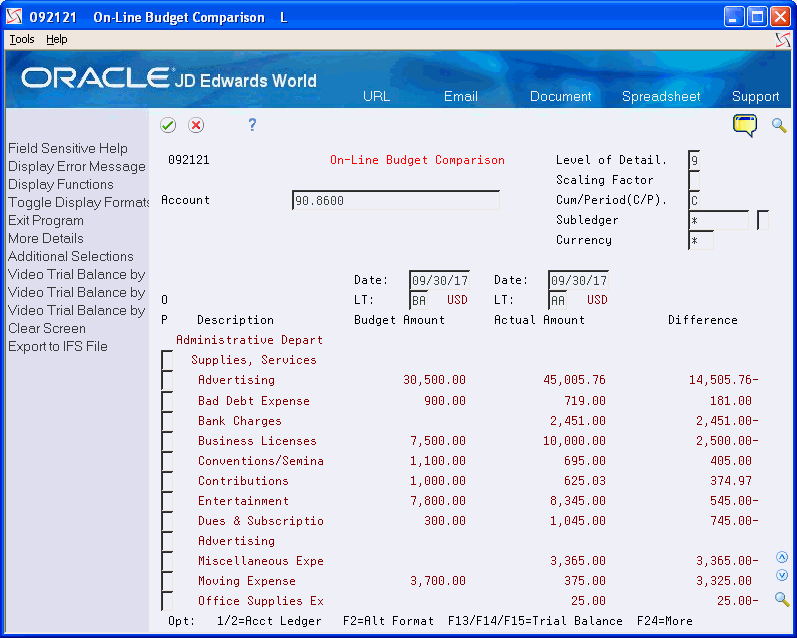Click the 10,000.00 actual amount
The image size is (797, 638).
574,441
